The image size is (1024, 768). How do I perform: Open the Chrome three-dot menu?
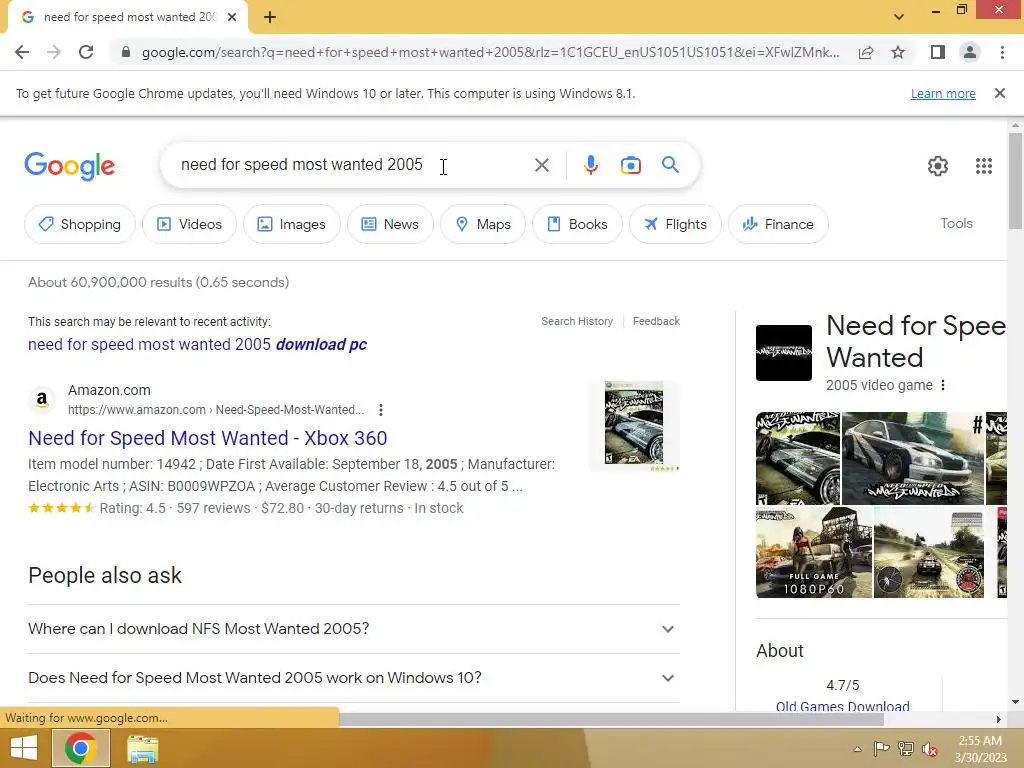(x=1002, y=52)
